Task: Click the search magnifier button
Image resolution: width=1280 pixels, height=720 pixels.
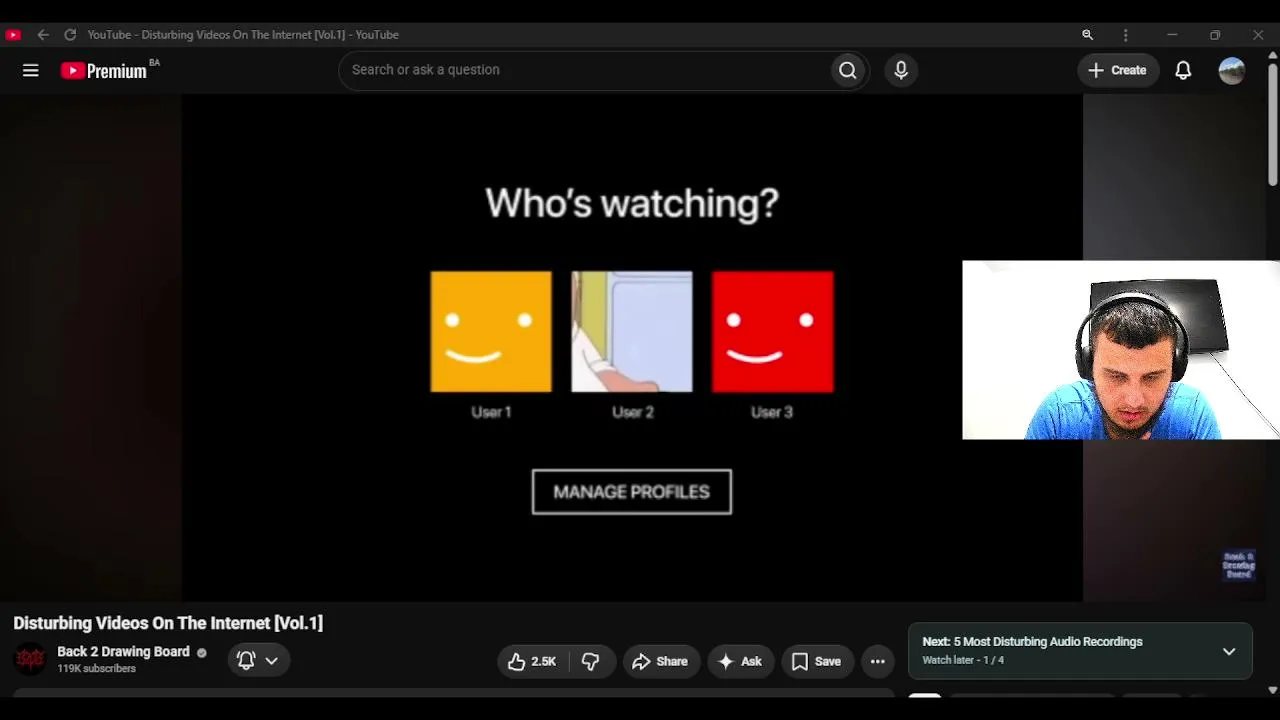Action: tap(848, 70)
